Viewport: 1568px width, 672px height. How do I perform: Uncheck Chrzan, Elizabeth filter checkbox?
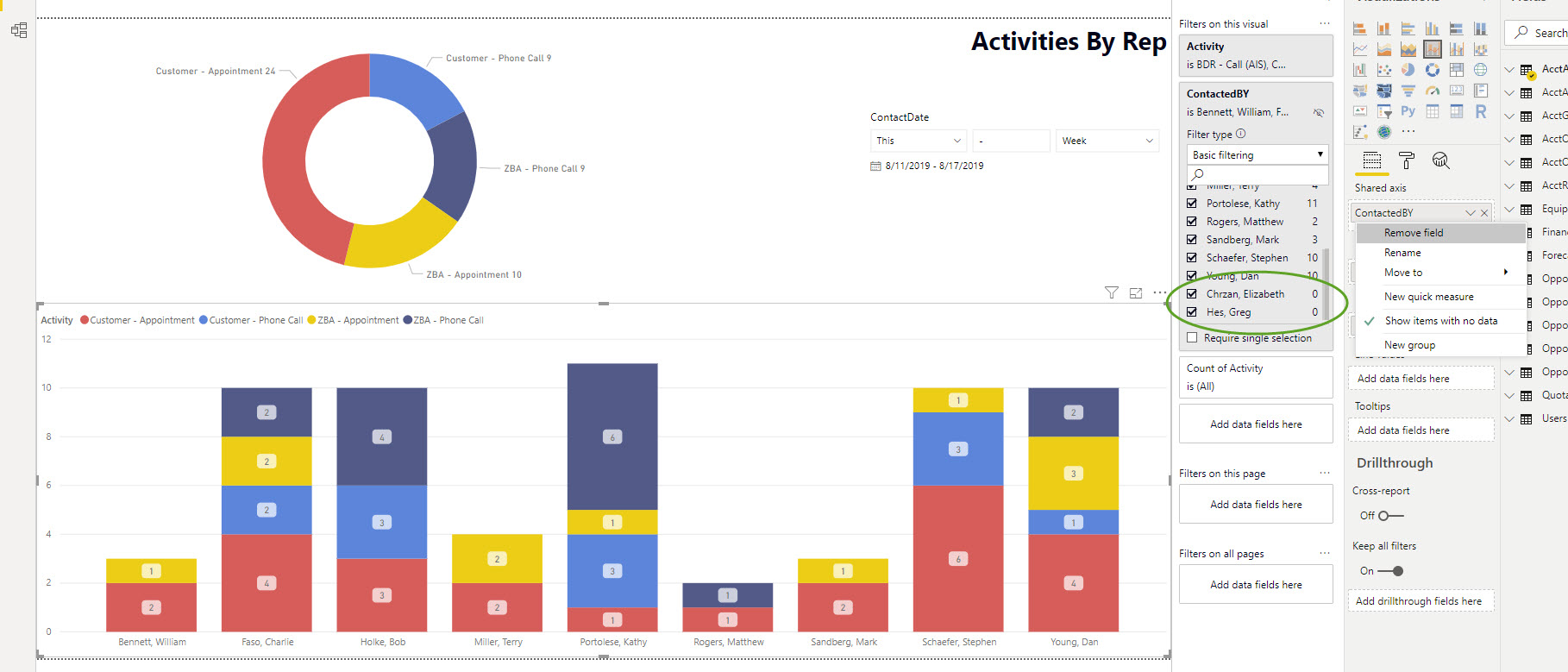coord(1192,294)
